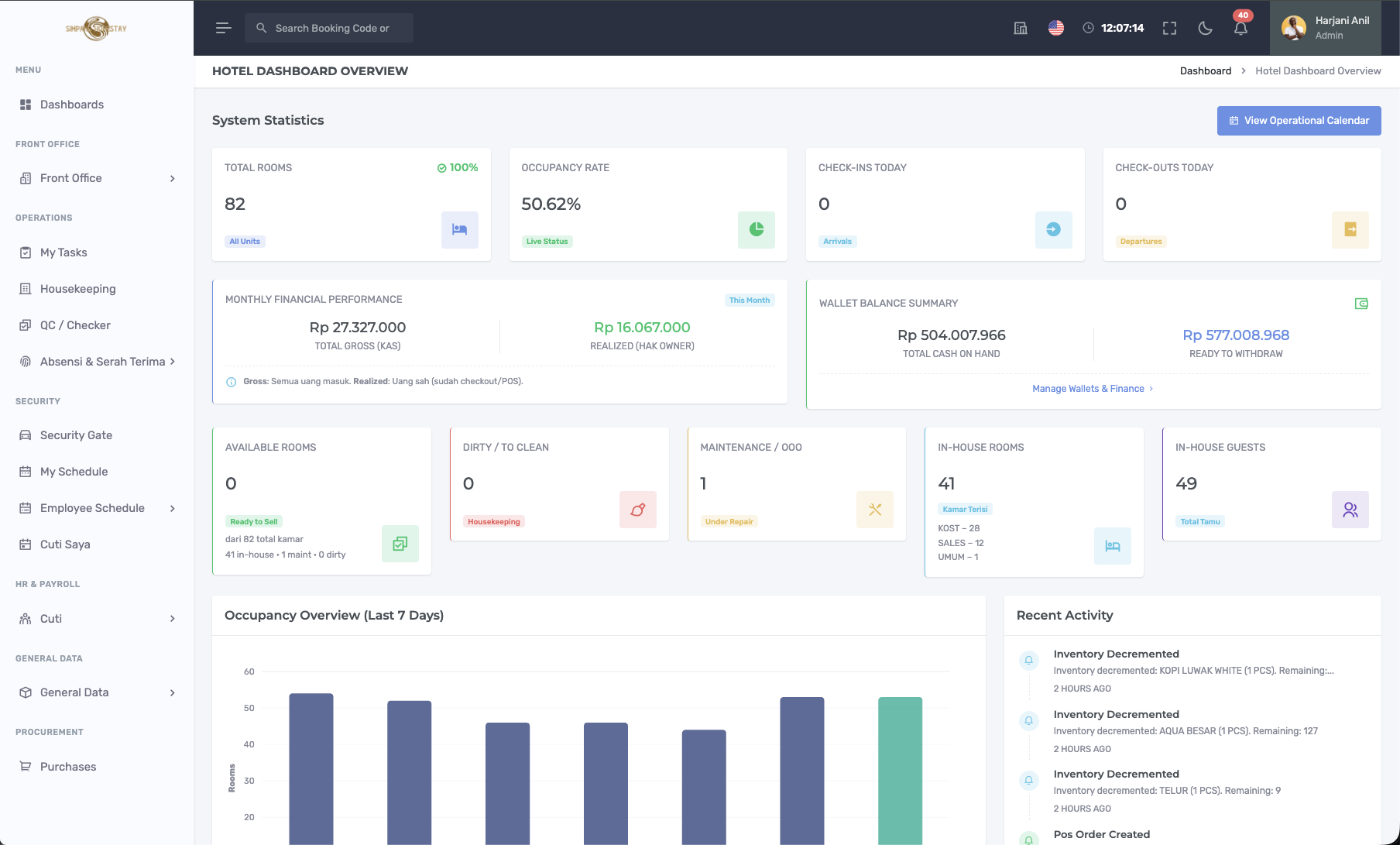Click the red Housekeeping badge
This screenshot has height=845, width=1400.
[494, 522]
